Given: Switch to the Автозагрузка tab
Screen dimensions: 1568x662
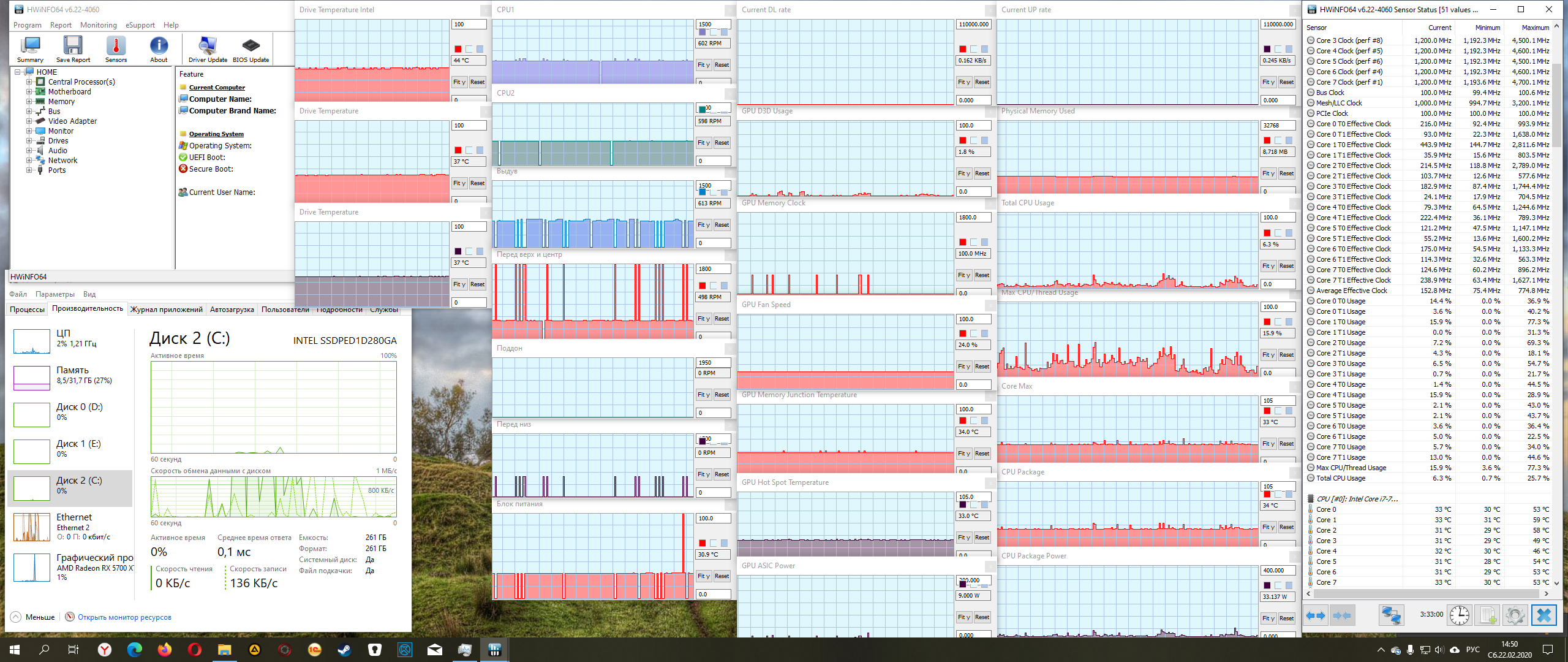Looking at the screenshot, I should point(232,310).
